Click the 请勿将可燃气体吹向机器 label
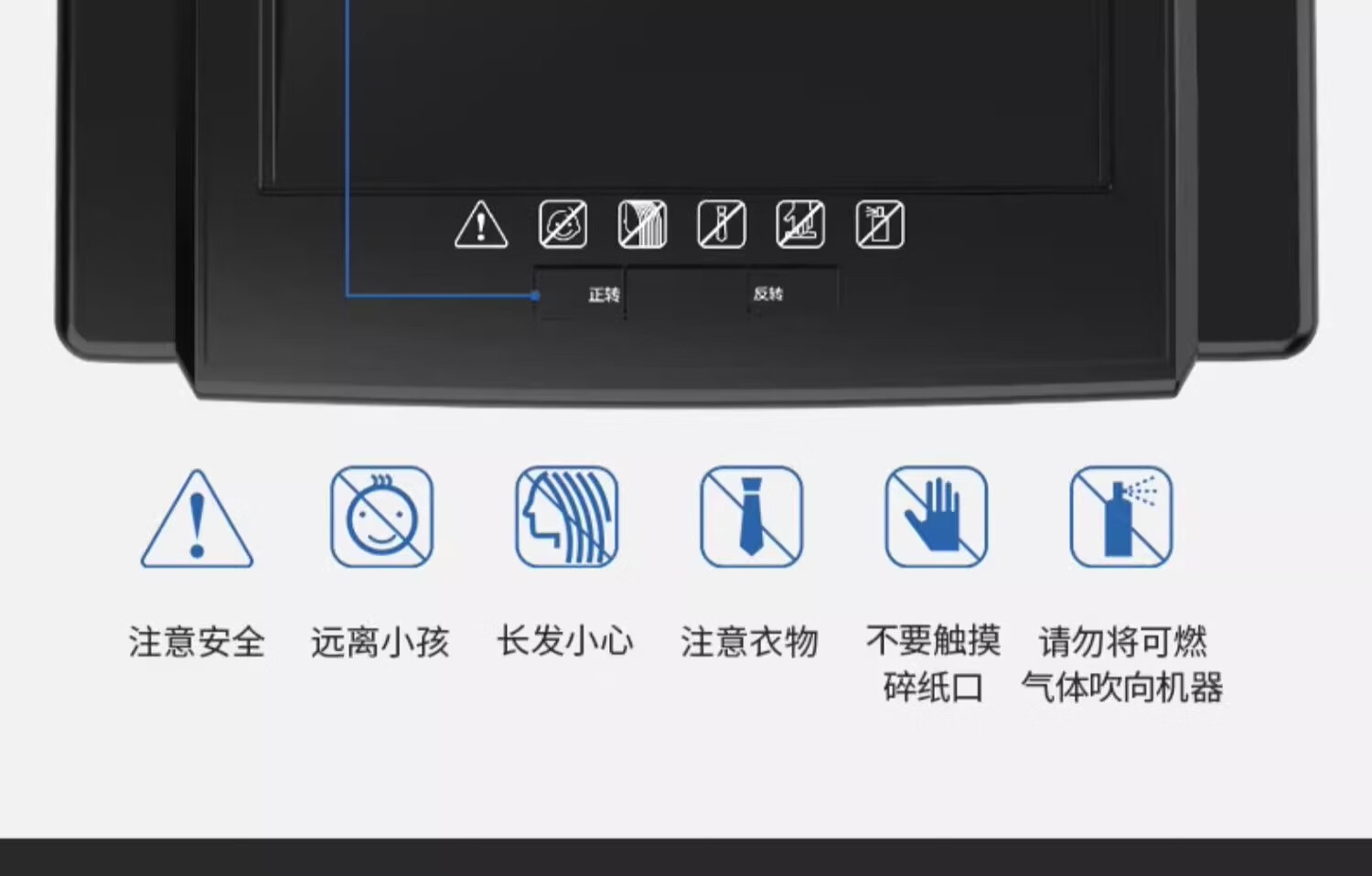 point(1122,665)
